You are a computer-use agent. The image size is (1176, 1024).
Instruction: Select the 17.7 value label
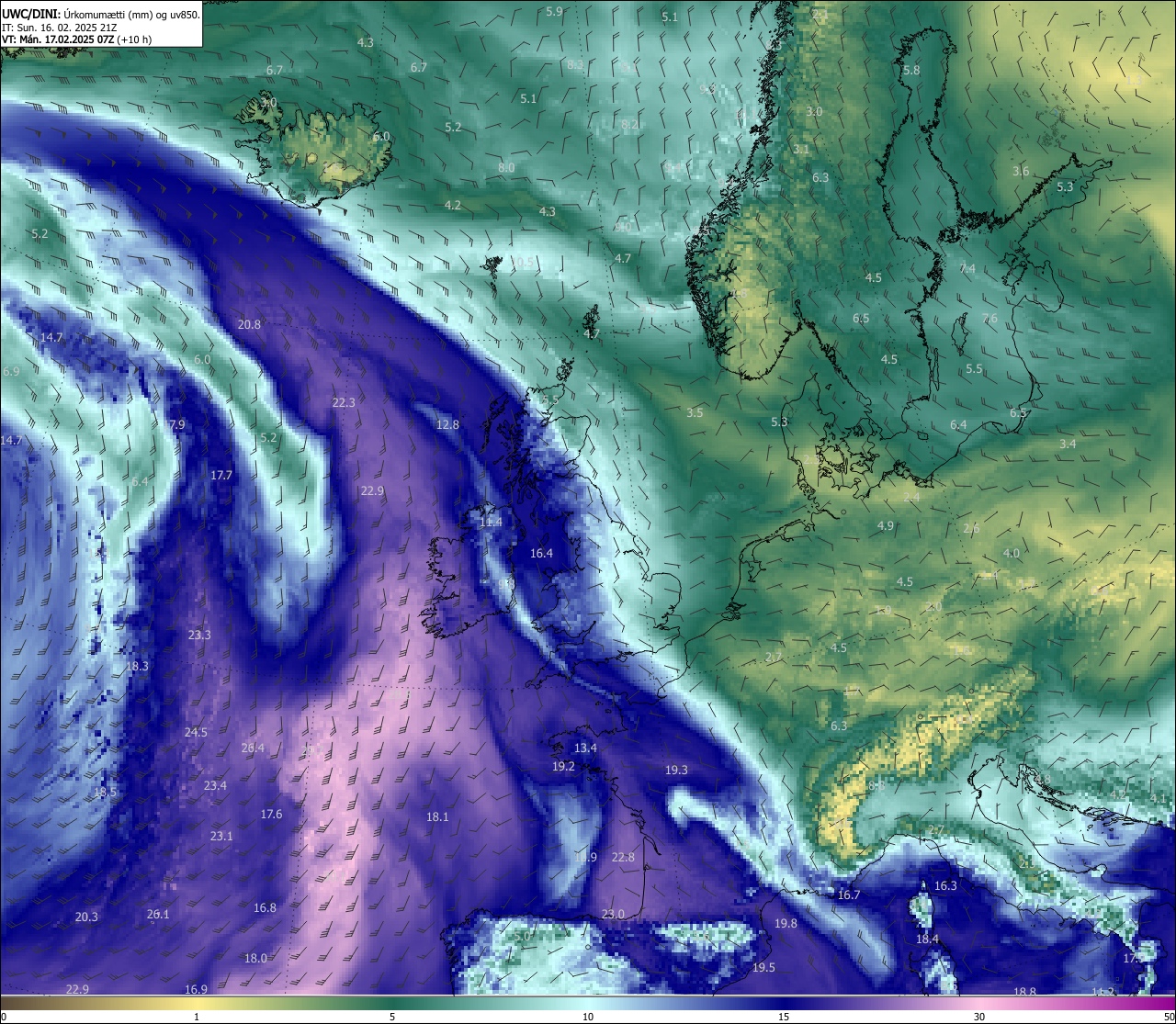coord(221,476)
